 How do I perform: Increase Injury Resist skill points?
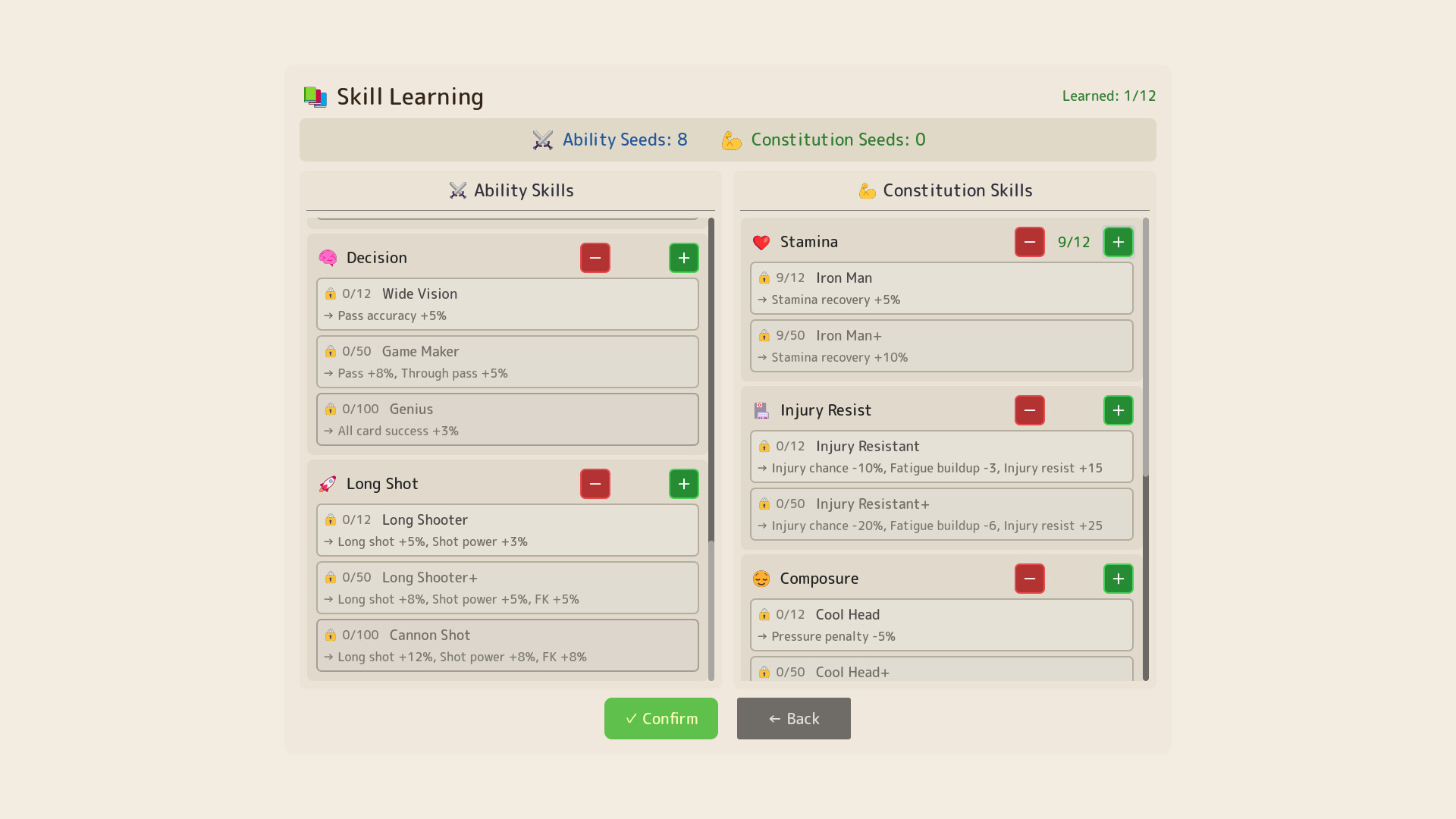click(x=1118, y=410)
